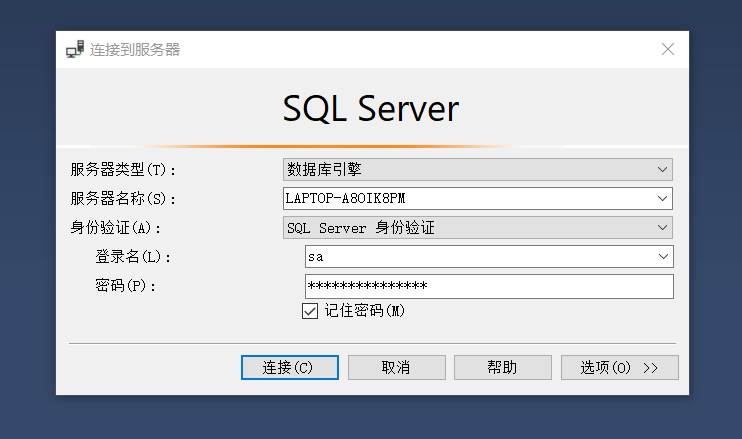Click the SQL Server banner title
The image size is (742, 439).
[371, 108]
